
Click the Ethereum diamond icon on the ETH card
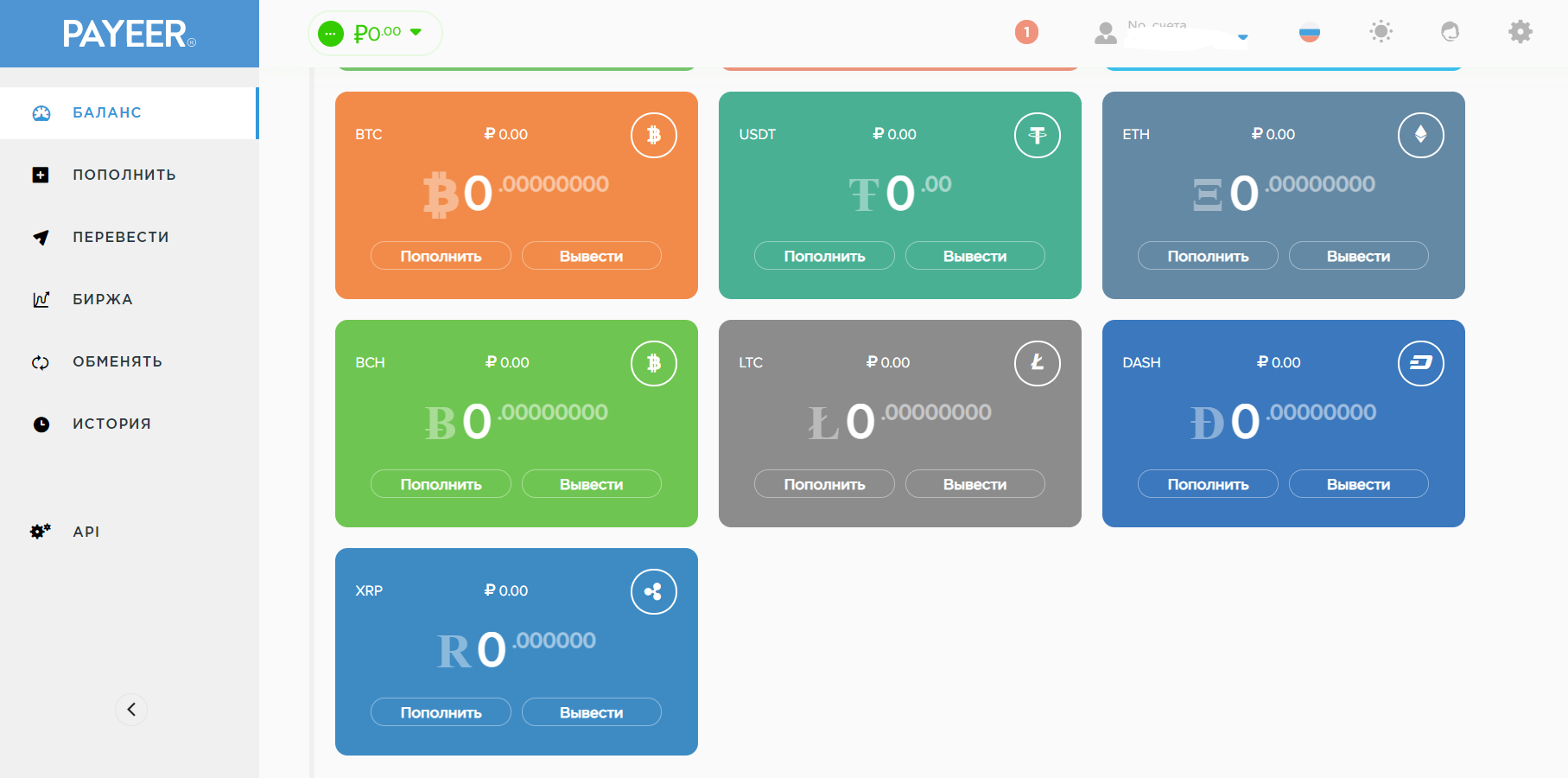coord(1421,135)
